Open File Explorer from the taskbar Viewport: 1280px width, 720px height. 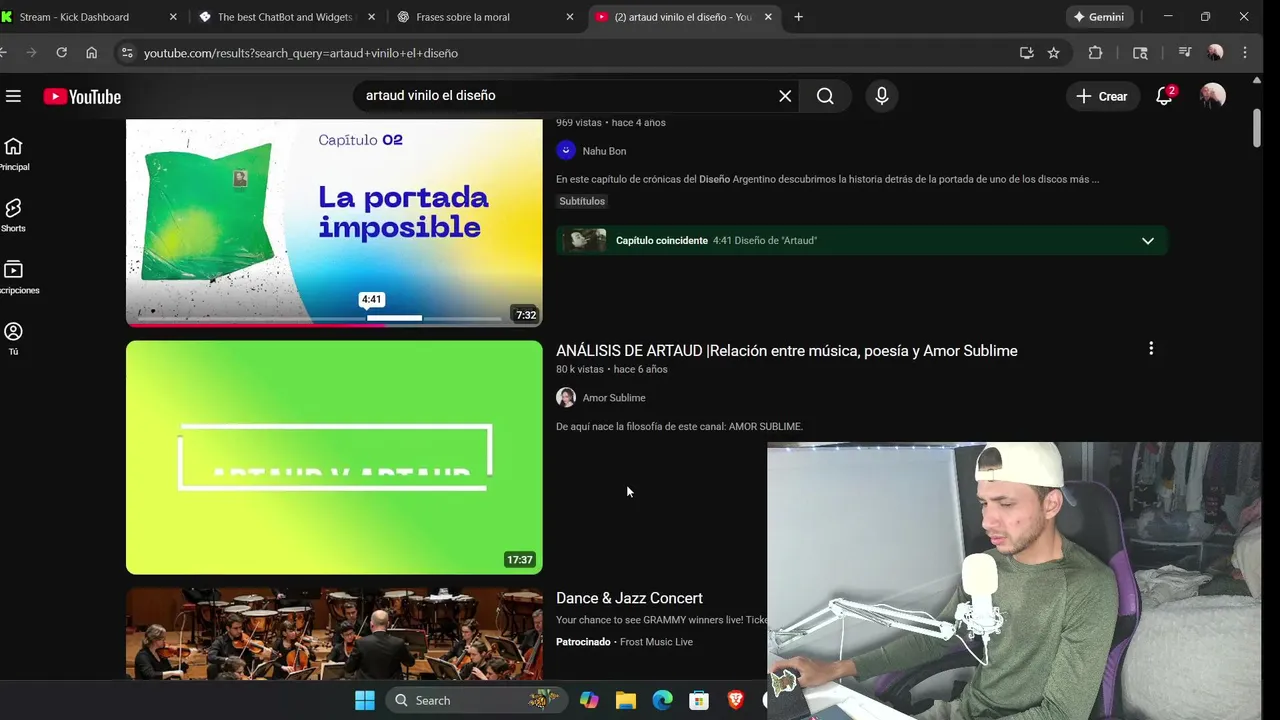pyautogui.click(x=626, y=700)
